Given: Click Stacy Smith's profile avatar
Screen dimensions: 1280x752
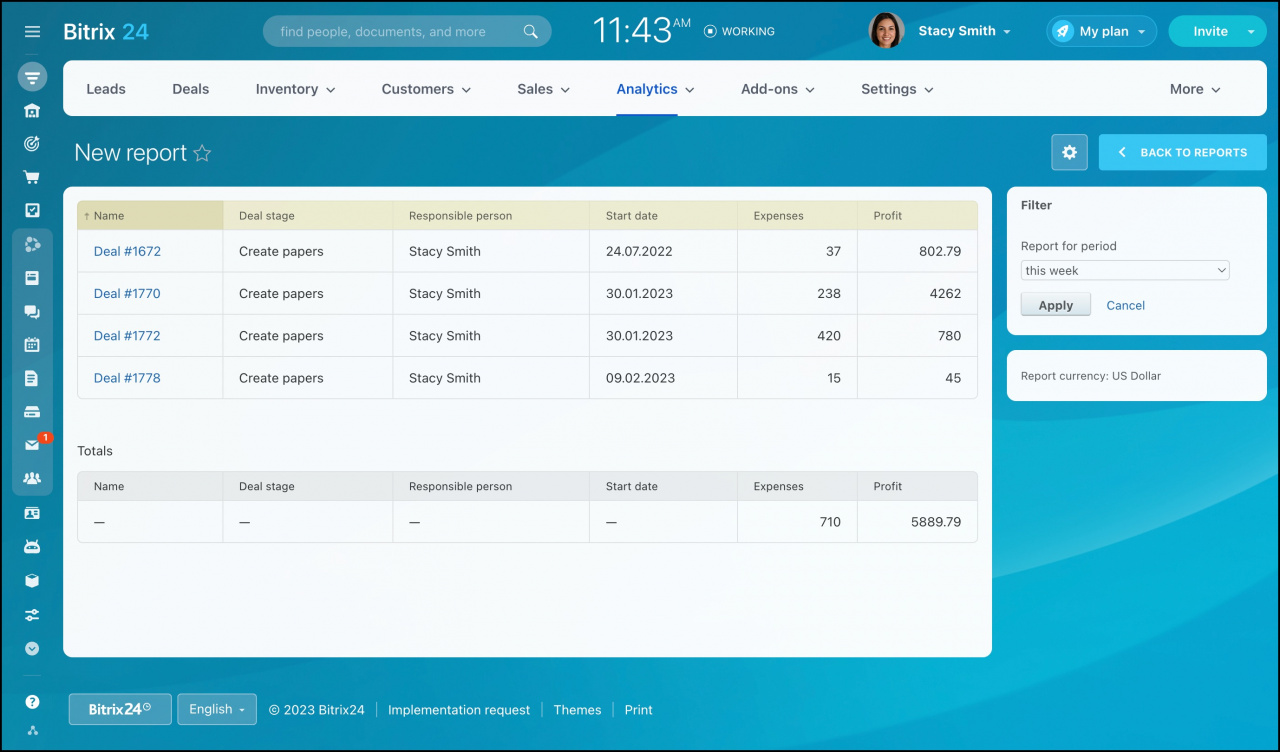Looking at the screenshot, I should point(886,31).
